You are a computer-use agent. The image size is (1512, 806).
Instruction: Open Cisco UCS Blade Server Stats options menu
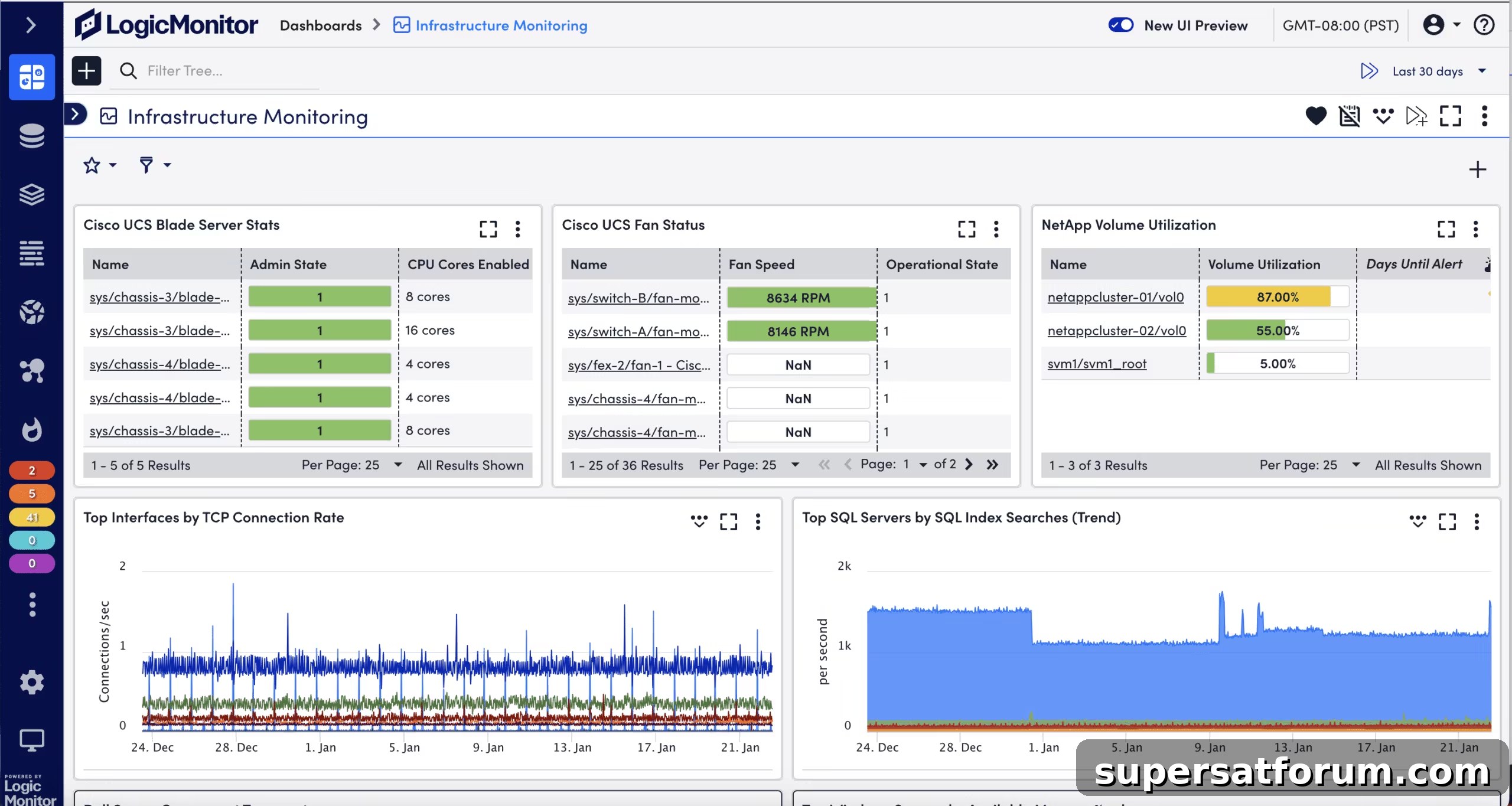517,229
